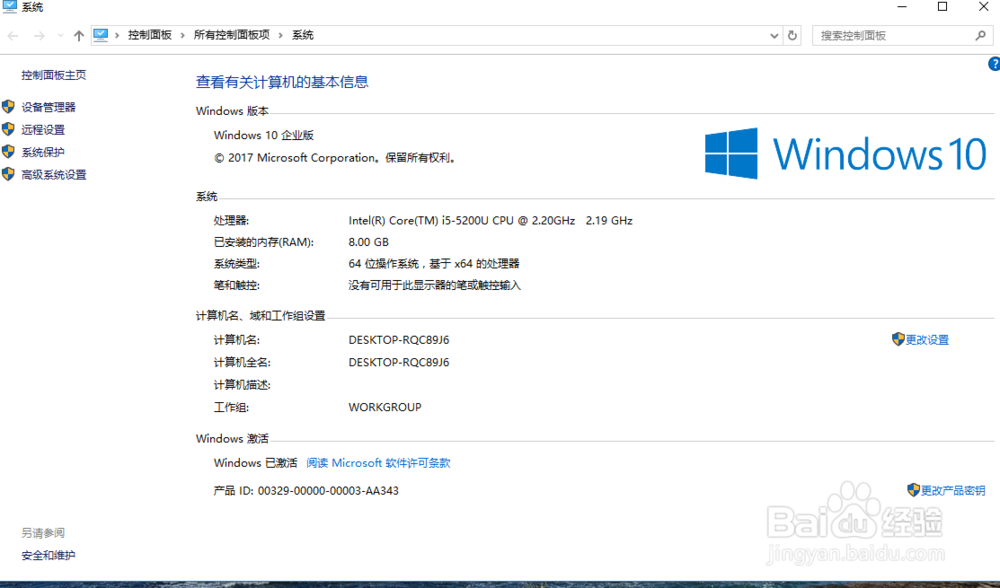Click product ID 00329-00000-00003-AA343

pyautogui.click(x=328, y=490)
